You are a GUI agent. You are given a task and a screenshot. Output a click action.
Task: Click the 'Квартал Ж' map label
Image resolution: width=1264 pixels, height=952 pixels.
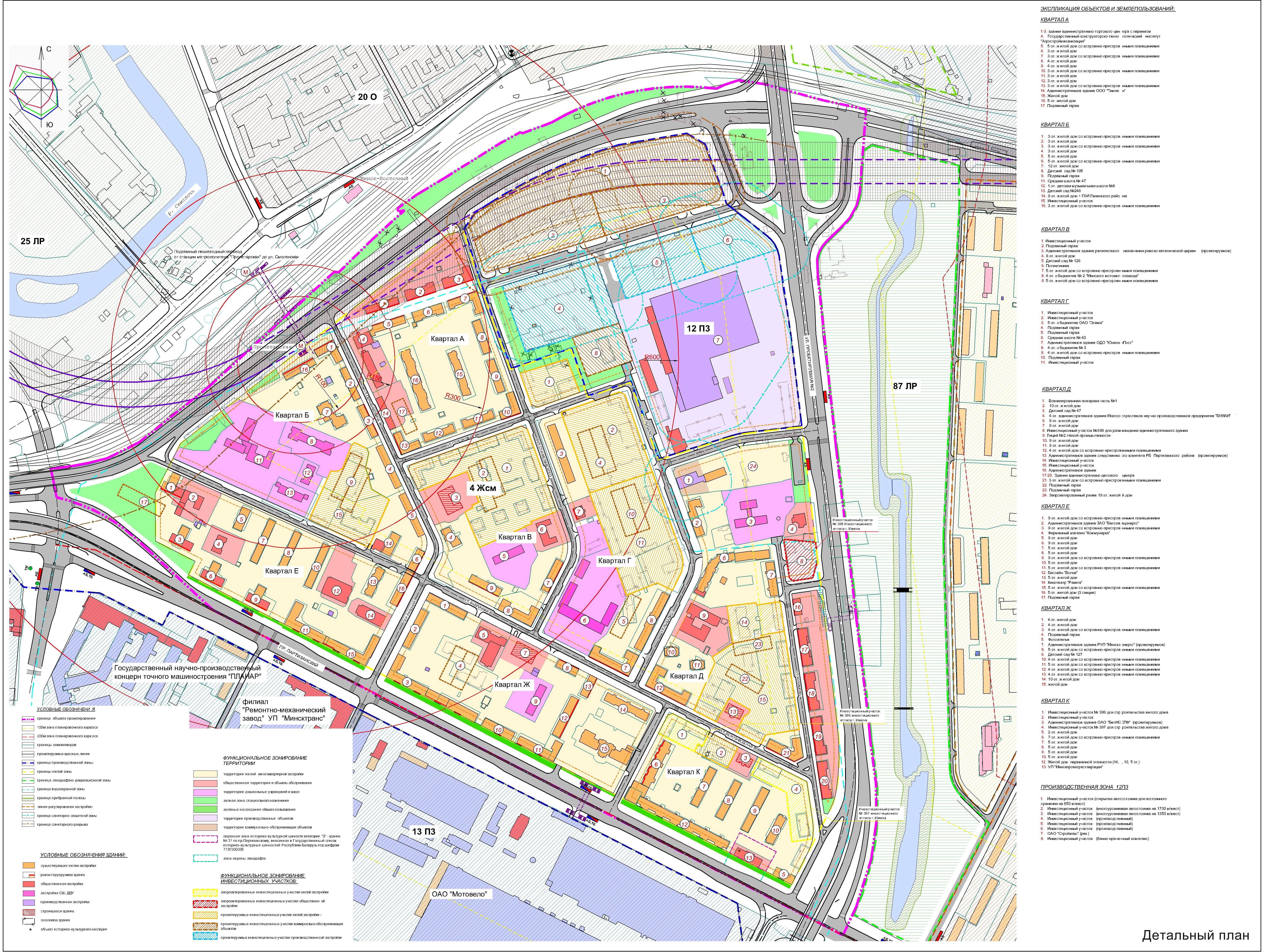(513, 685)
